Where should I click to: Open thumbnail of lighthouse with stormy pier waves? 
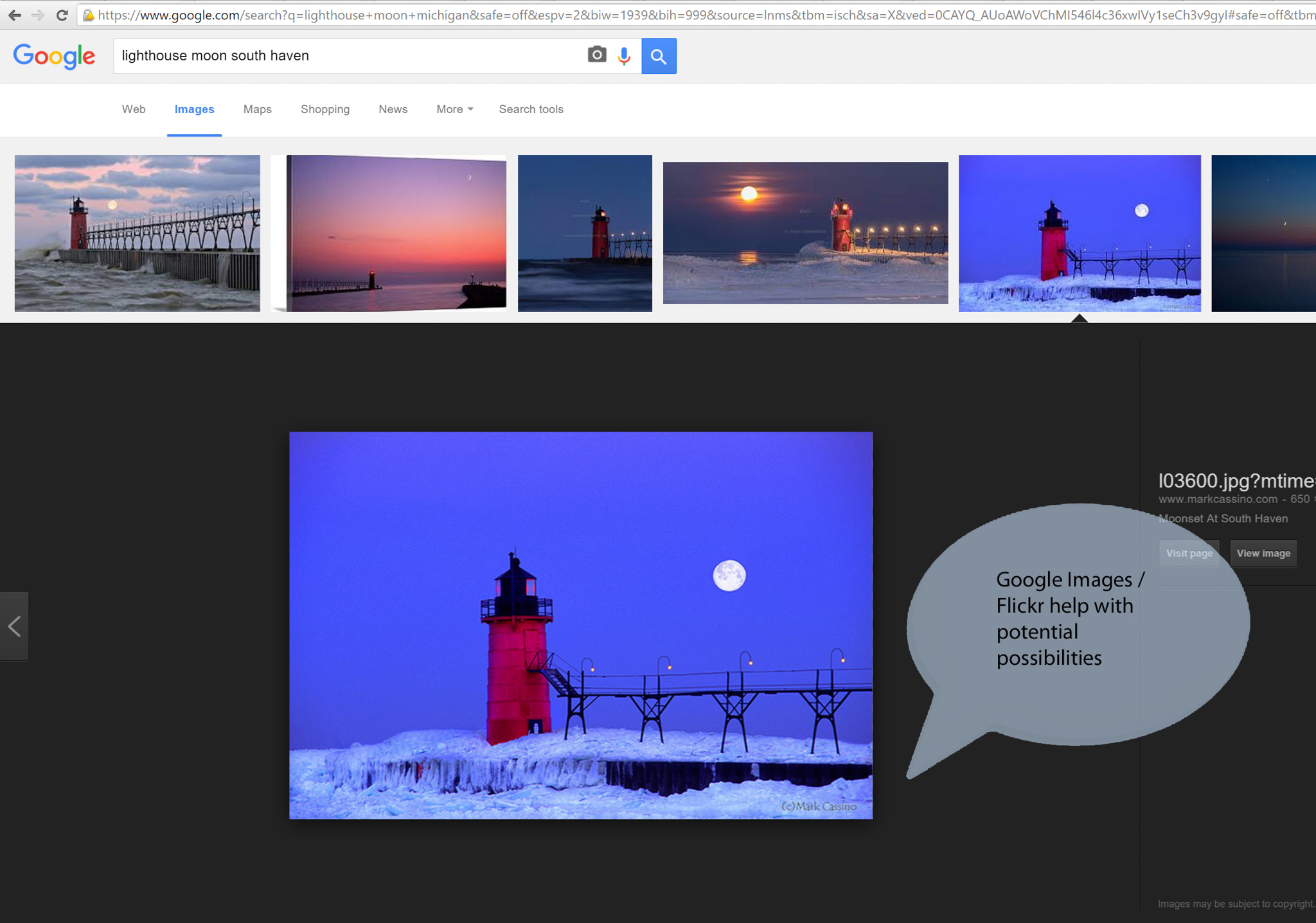point(138,233)
